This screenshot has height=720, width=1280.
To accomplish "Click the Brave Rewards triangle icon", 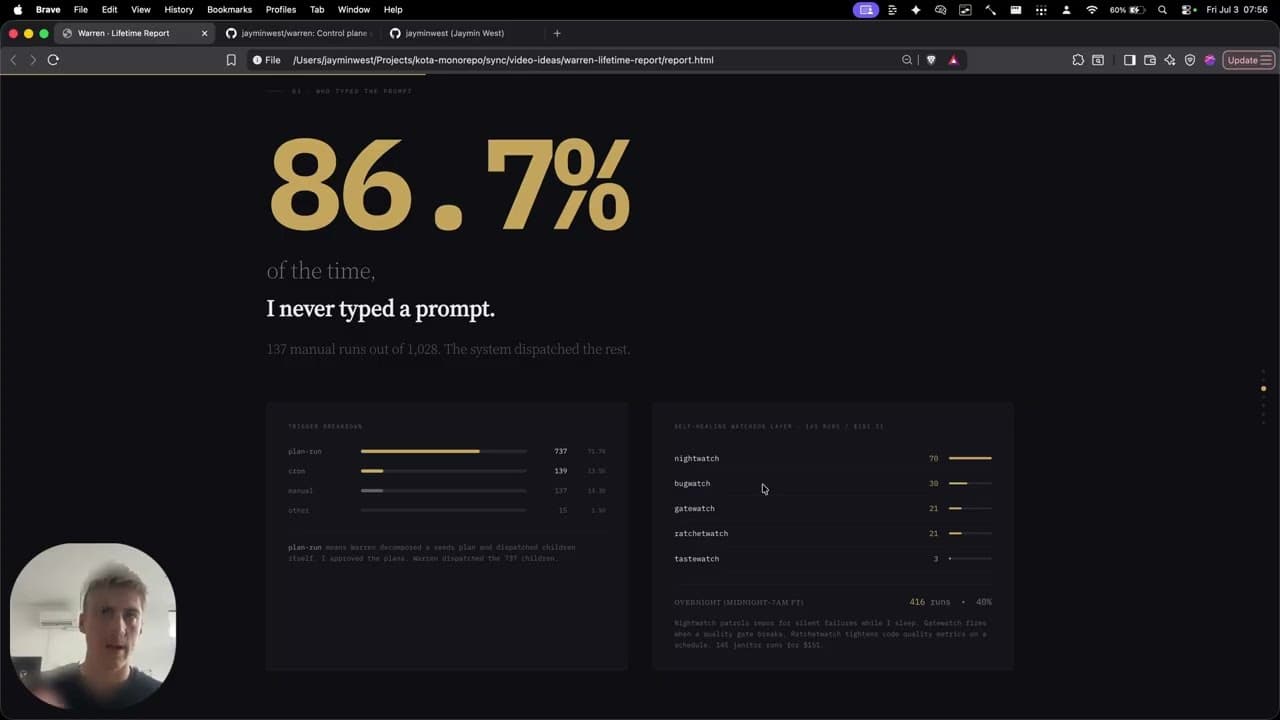I will [x=953, y=60].
